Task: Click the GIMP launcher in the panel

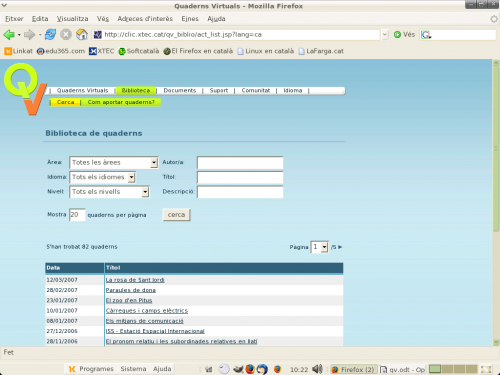Action: point(238,369)
